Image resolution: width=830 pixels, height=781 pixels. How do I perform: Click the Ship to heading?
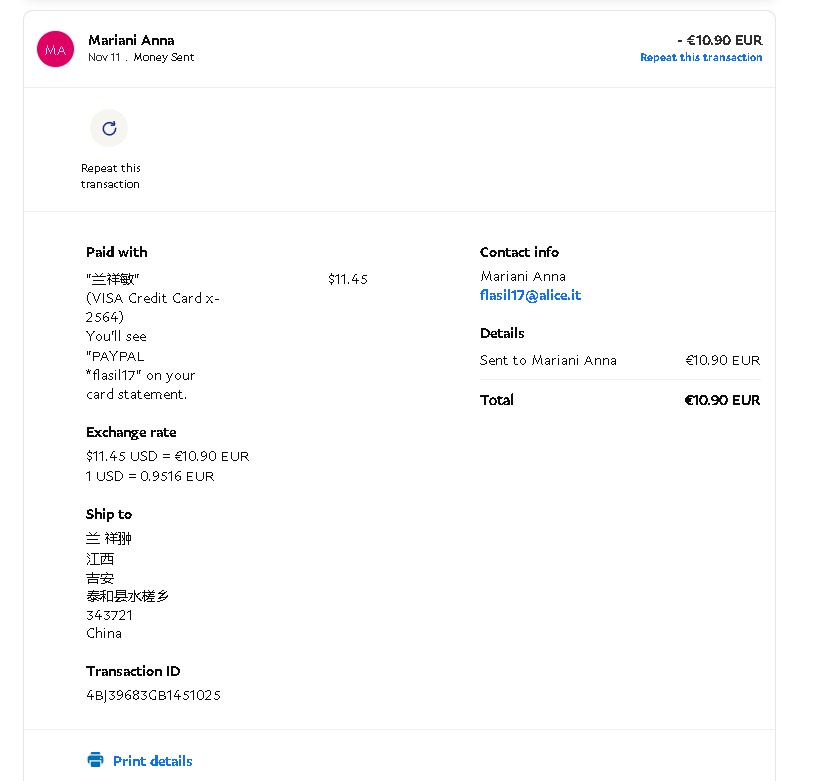click(x=109, y=514)
